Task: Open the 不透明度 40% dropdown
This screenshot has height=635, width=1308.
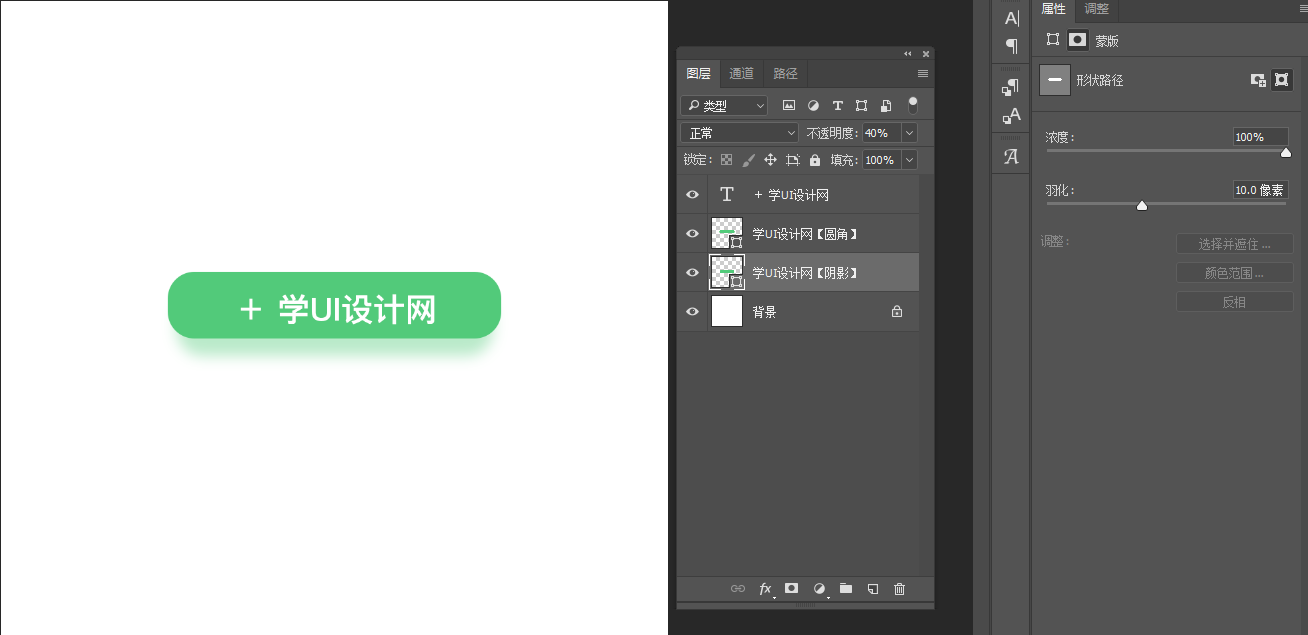Action: click(909, 132)
